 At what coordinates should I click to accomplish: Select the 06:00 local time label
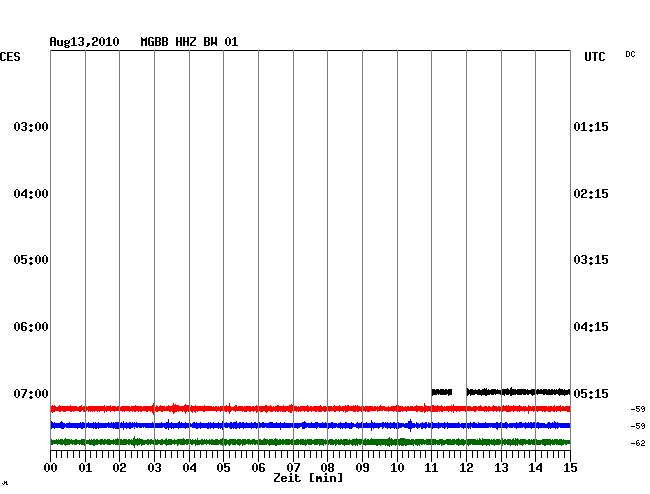31,327
